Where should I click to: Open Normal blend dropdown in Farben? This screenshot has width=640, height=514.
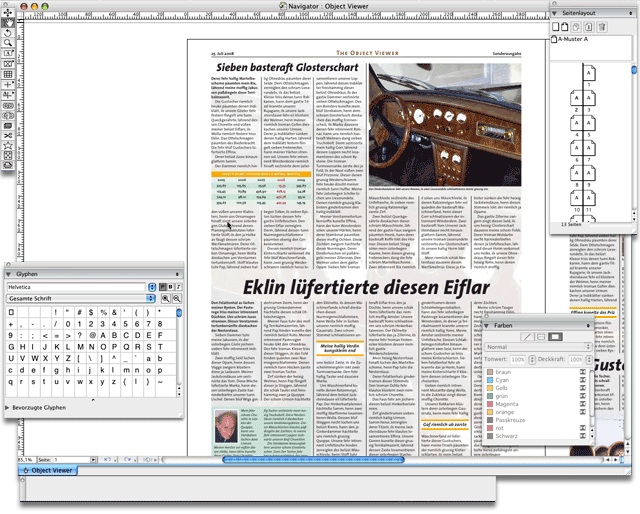[538, 347]
